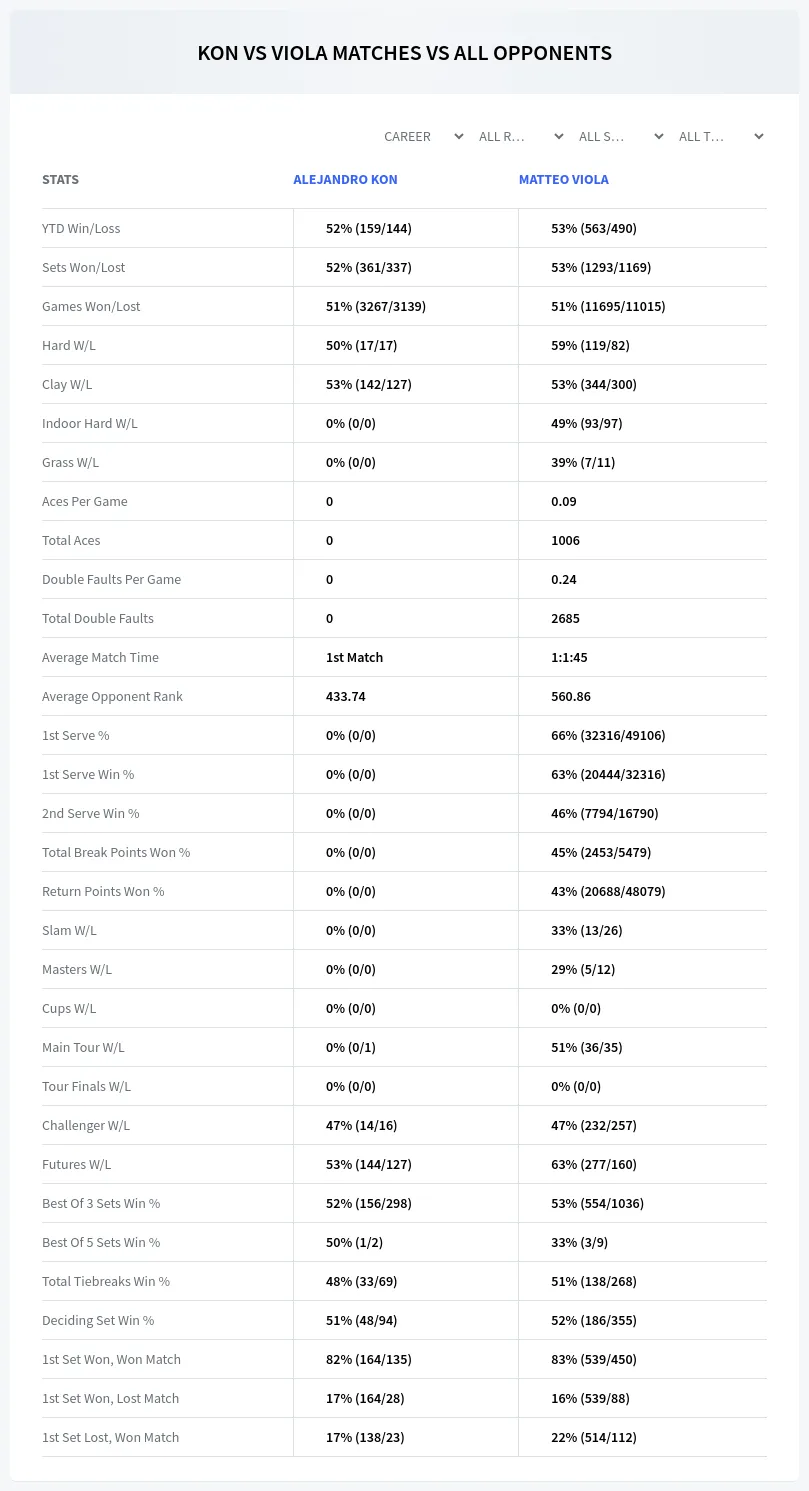Viewport: 809px width, 1491px height.
Task: Click the chevron arrow beside ALL T...
Action: (758, 136)
